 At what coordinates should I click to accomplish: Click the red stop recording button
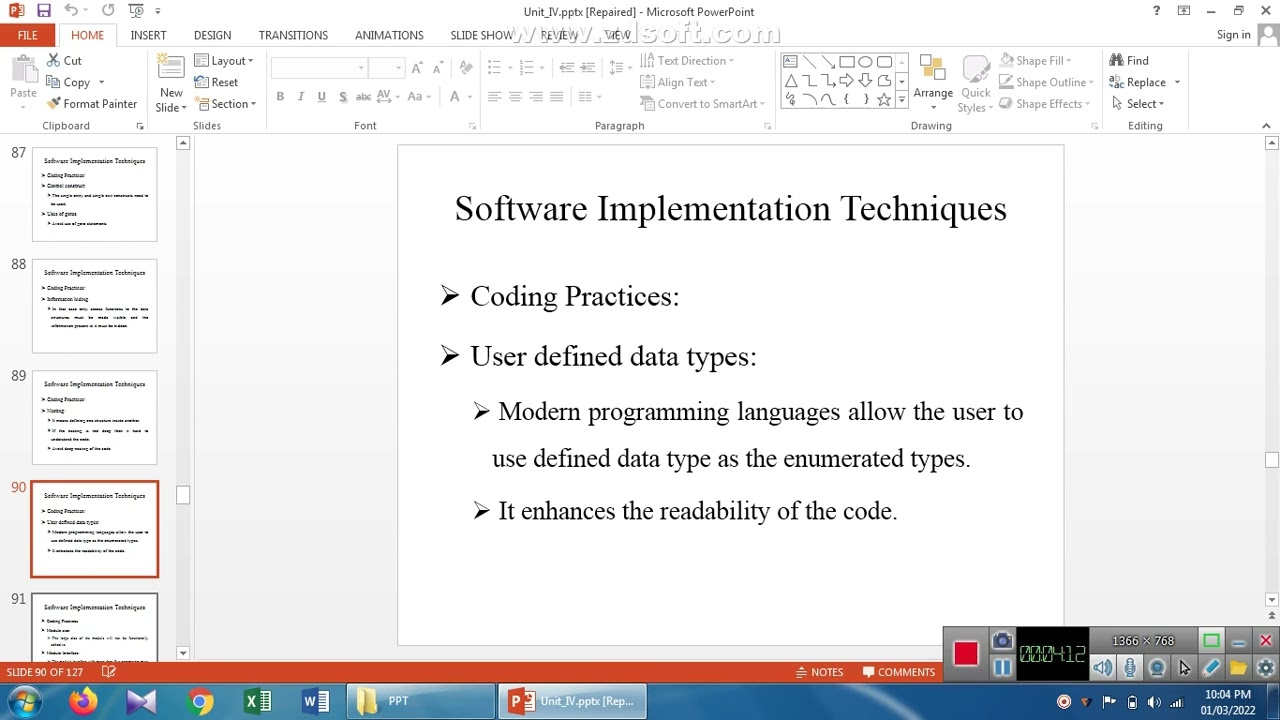pyautogui.click(x=965, y=654)
